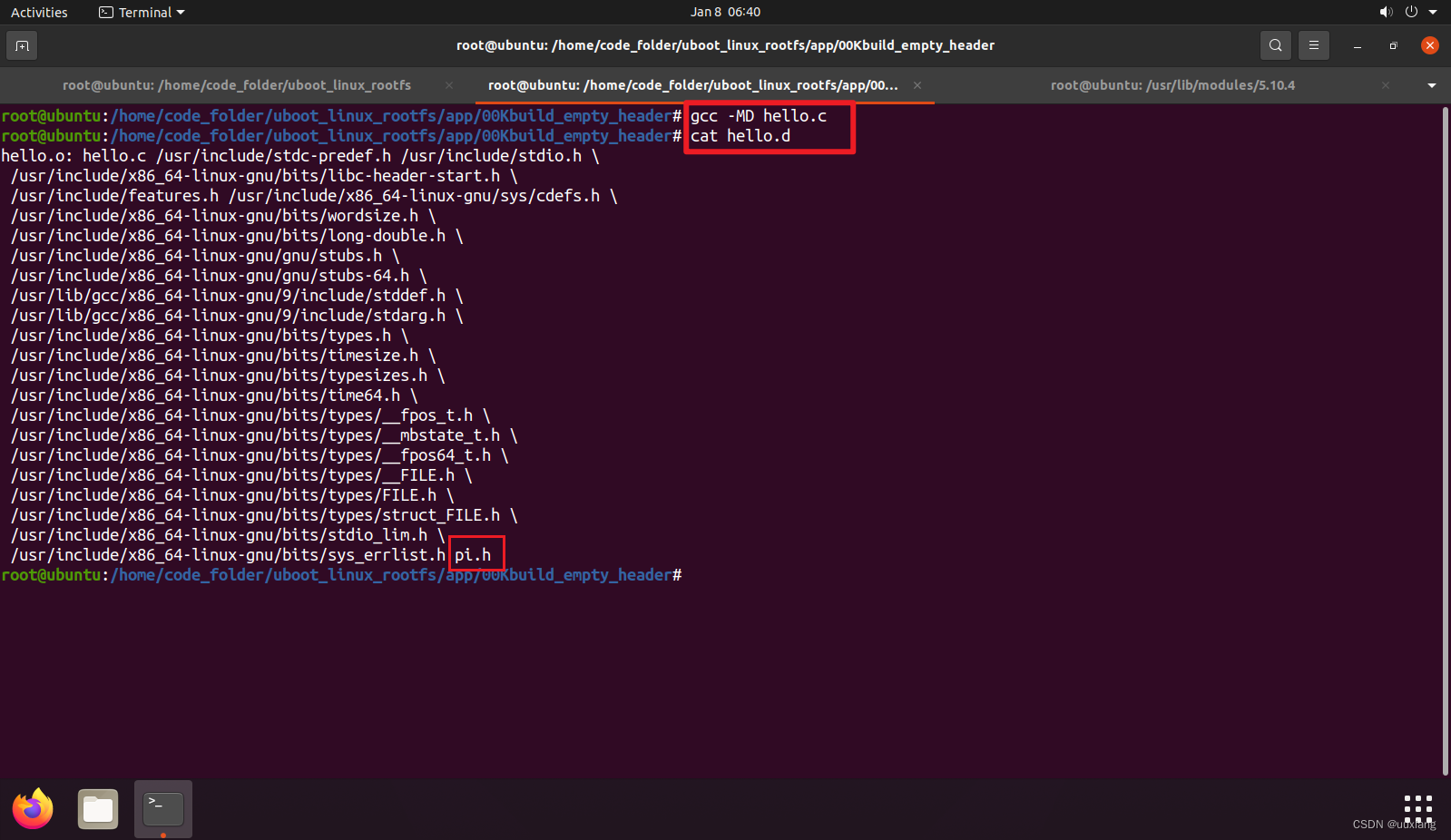Click the new tab icon in title bar
The height and width of the screenshot is (840, 1451).
click(22, 45)
